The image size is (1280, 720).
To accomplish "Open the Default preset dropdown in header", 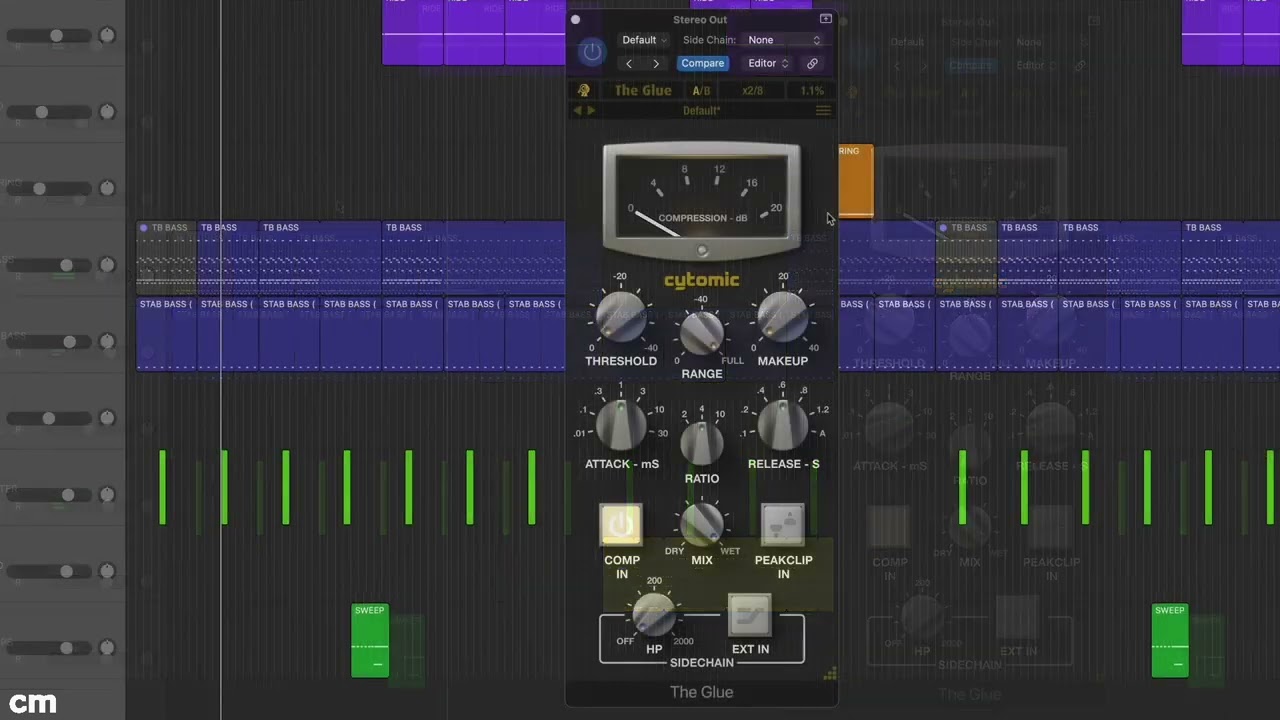I will tap(645, 40).
